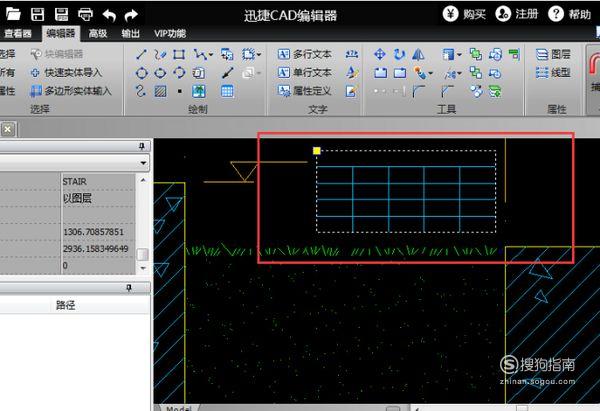Select the Point drawing tool
This screenshot has height=411, width=600.
(x=179, y=91)
